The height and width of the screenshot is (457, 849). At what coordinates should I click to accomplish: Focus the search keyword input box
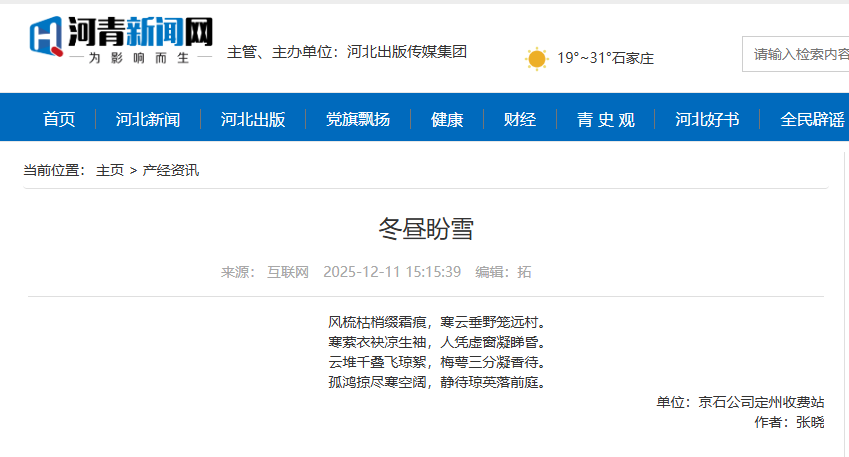(x=796, y=54)
